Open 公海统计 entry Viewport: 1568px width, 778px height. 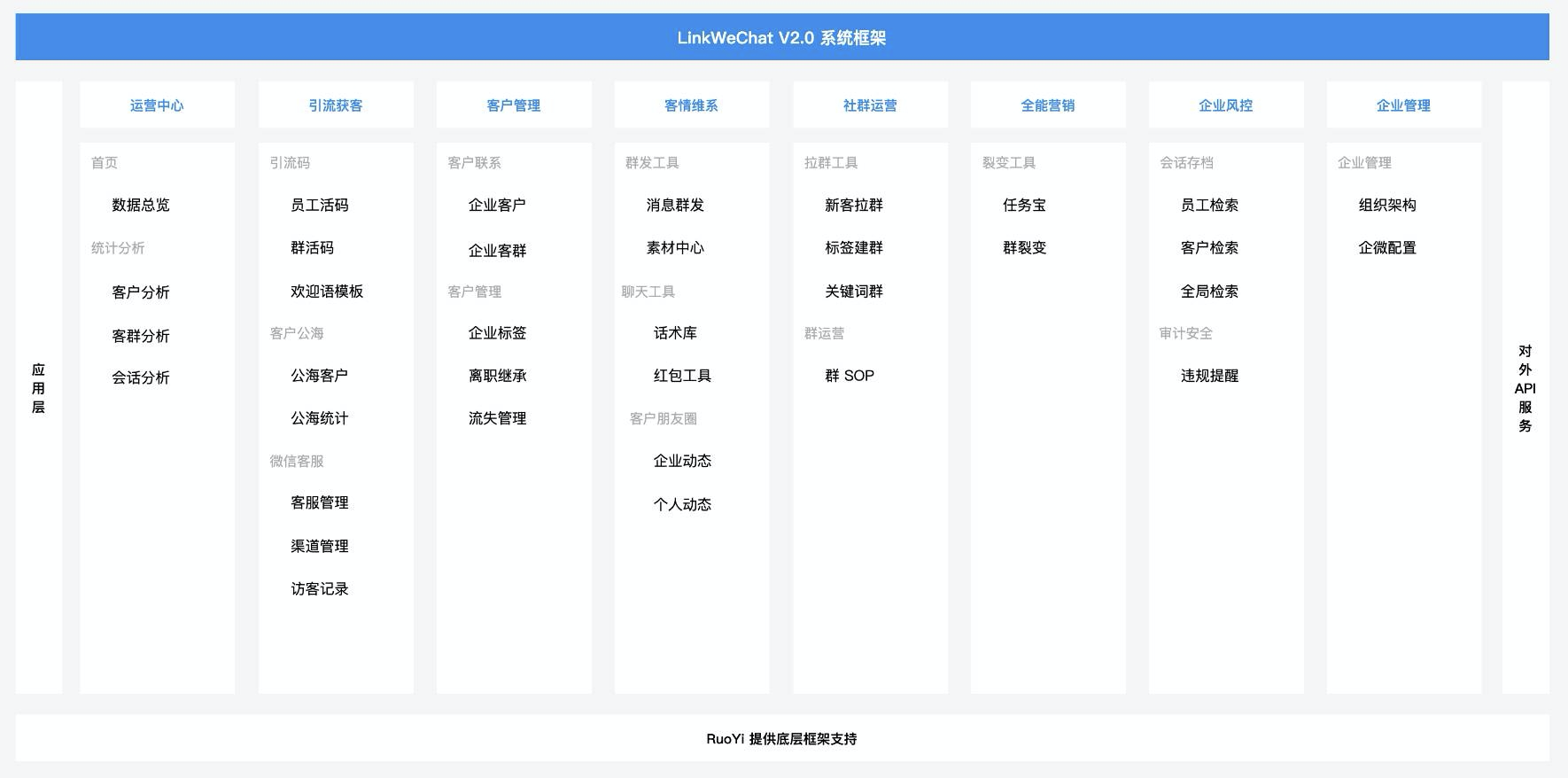320,418
